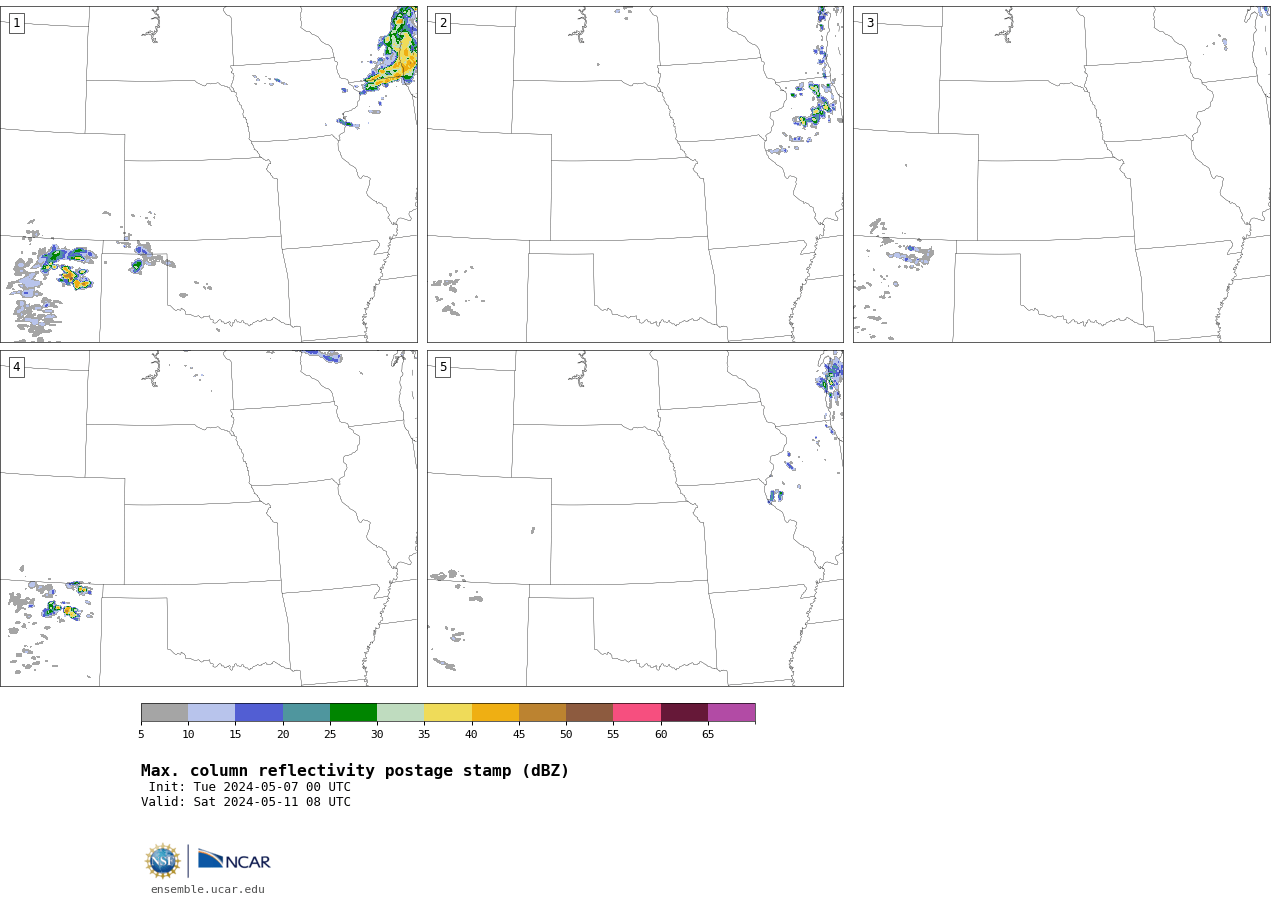Viewport: 1280px width, 901px height.
Task: Select the maroon 60-65 dBZ swatch
Action: tap(684, 712)
